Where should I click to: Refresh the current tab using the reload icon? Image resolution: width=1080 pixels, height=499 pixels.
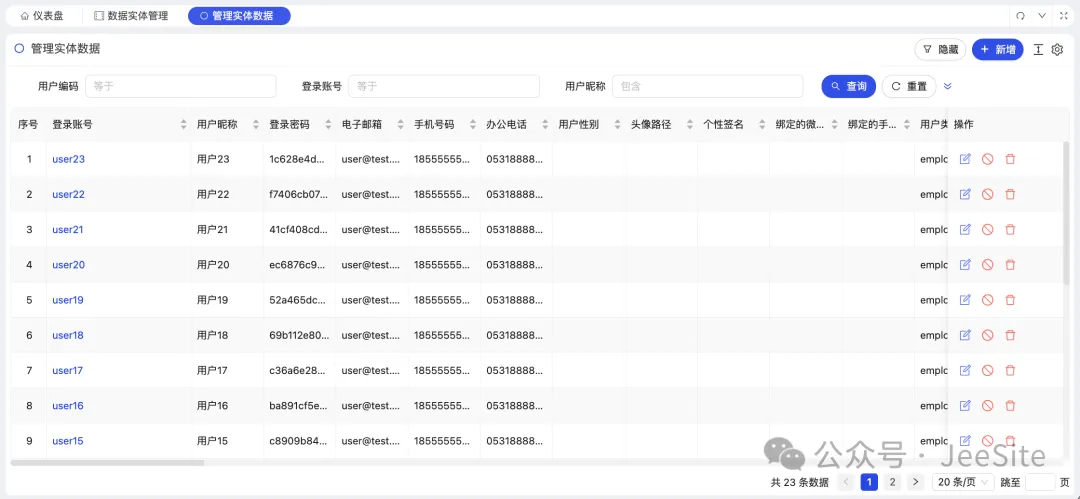(x=1021, y=16)
